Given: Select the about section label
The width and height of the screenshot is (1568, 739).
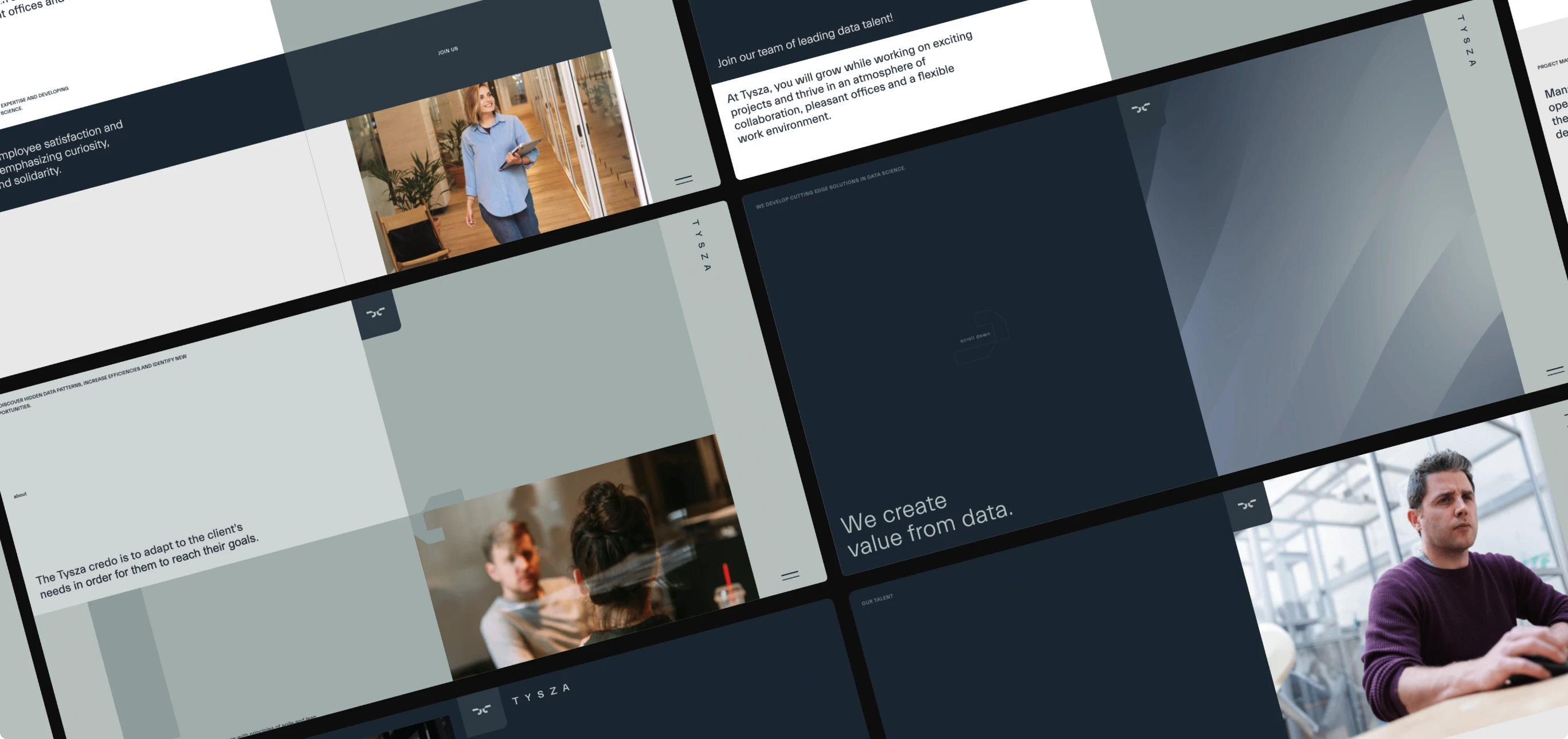Looking at the screenshot, I should coord(20,495).
